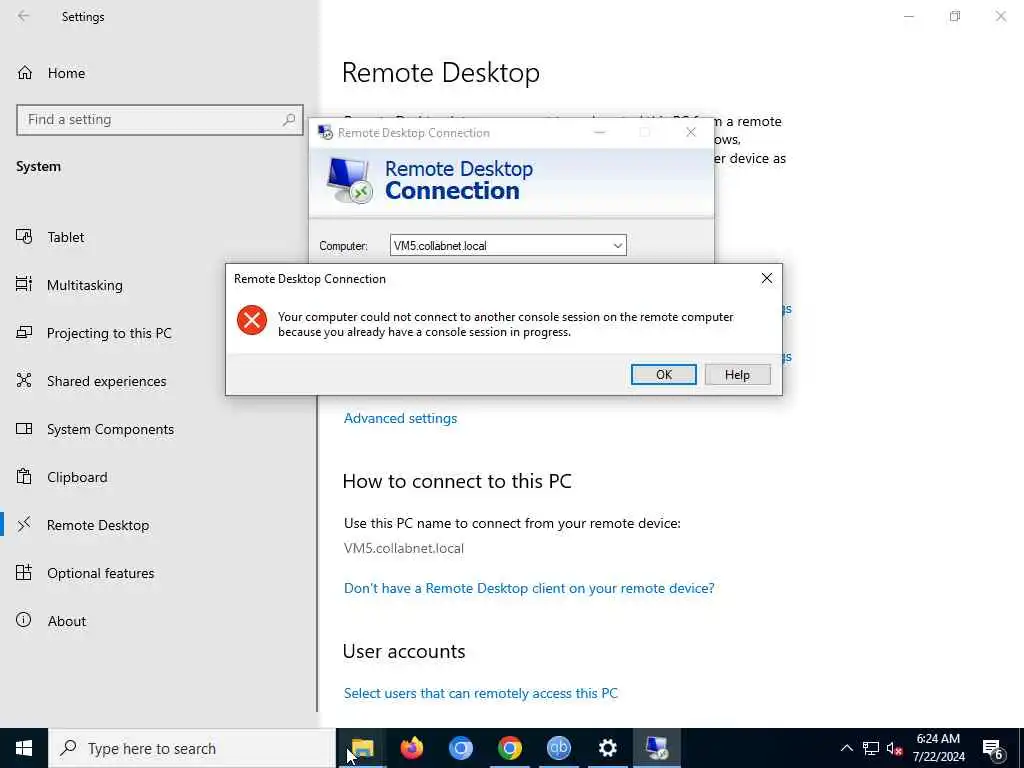The image size is (1024, 768).
Task: Select users that can remotely access this PC
Action: [x=481, y=693]
